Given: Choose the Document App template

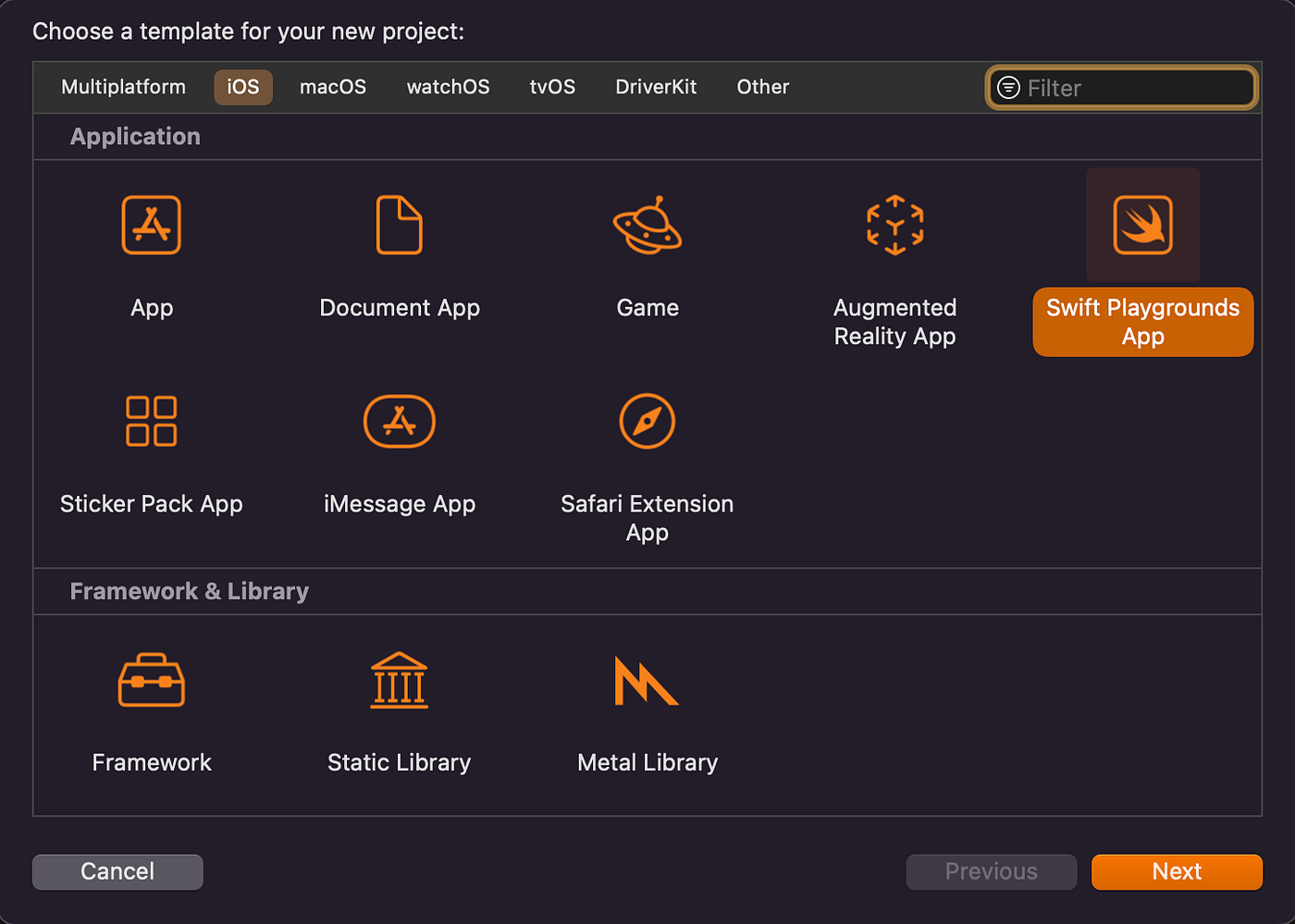Looking at the screenshot, I should [x=400, y=225].
